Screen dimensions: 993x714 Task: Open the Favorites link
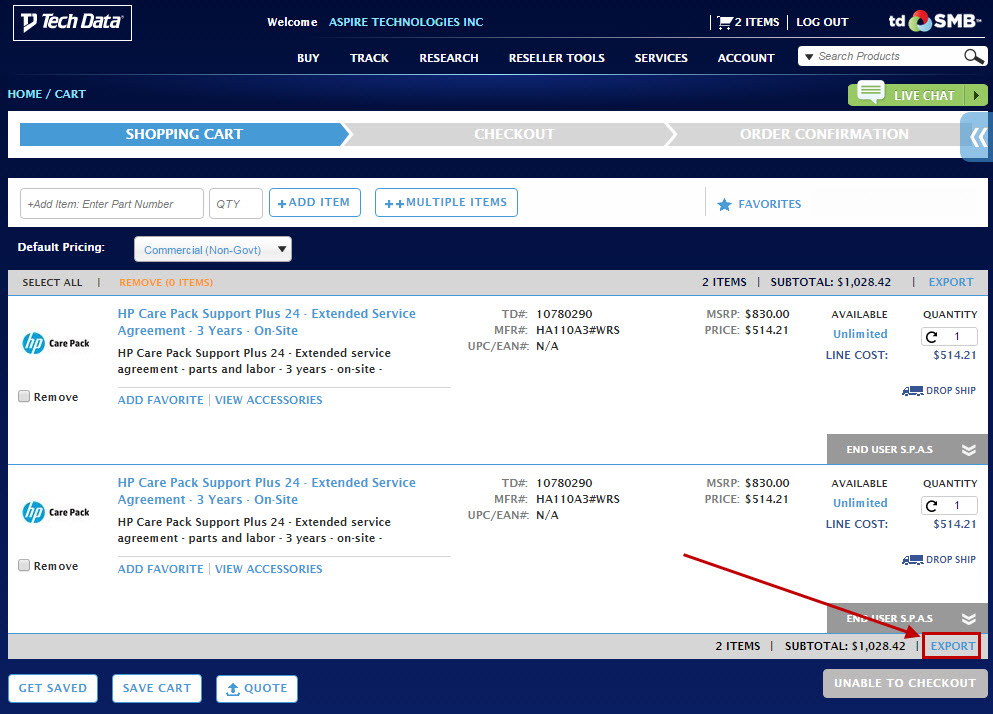(x=769, y=205)
